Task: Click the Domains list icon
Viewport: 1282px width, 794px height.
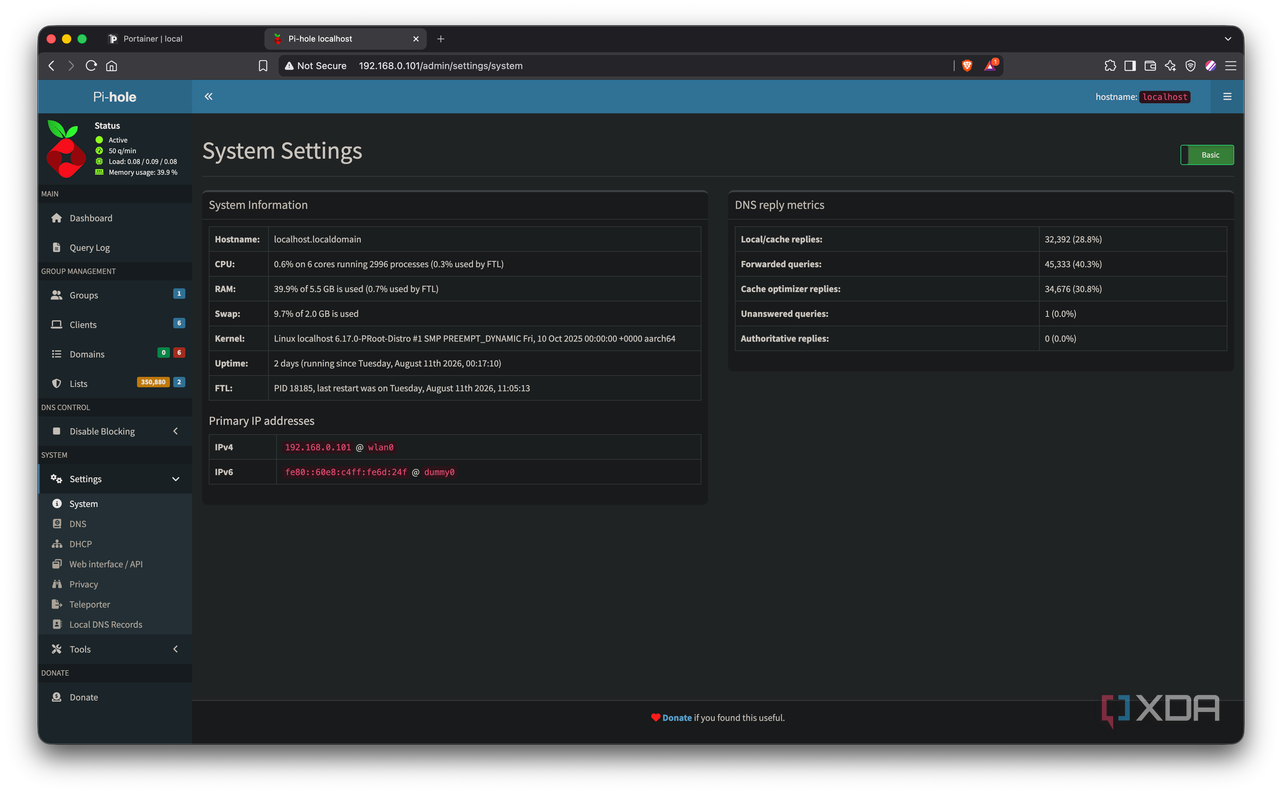Action: (x=56, y=354)
